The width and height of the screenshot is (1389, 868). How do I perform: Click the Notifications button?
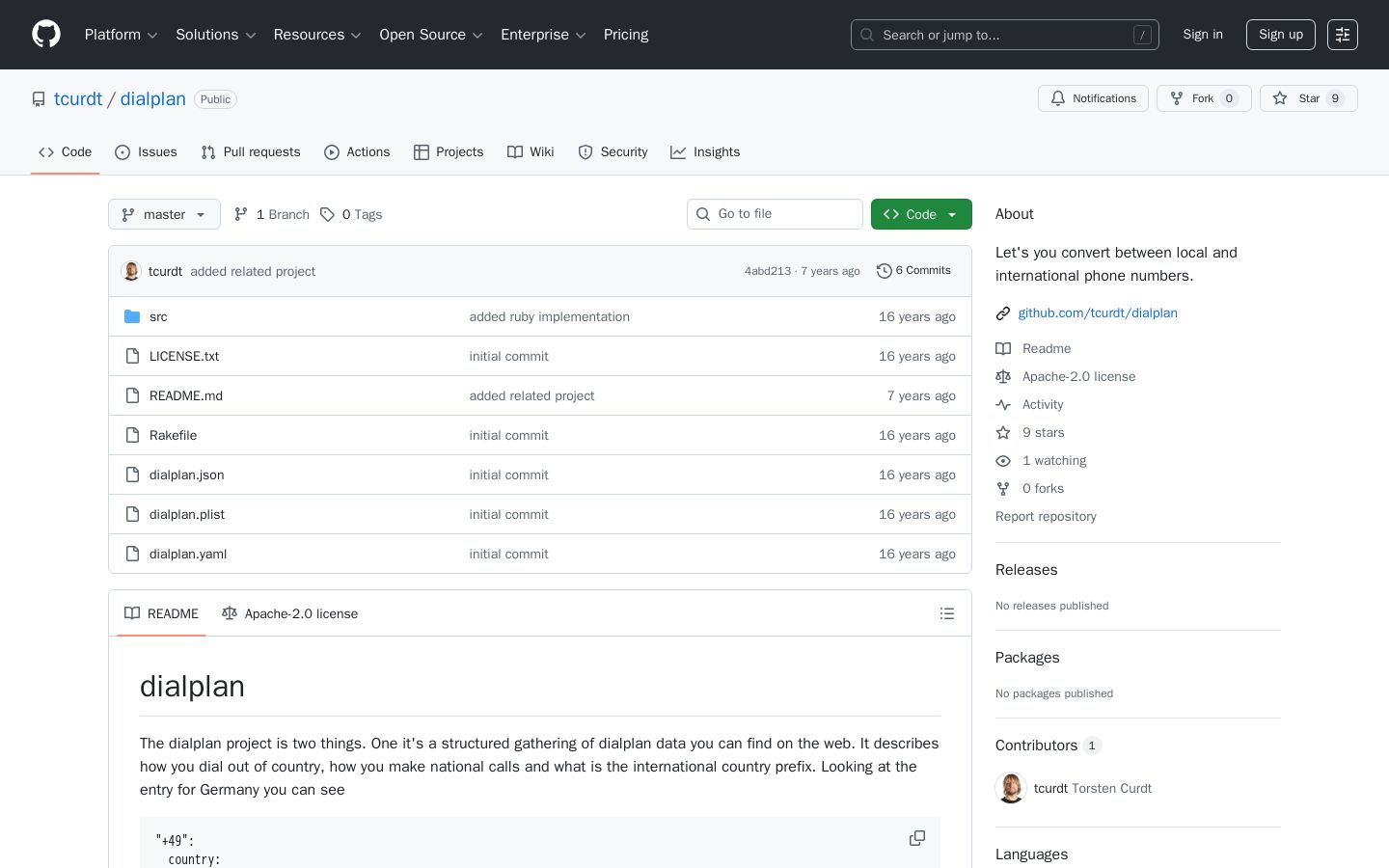tap(1093, 98)
